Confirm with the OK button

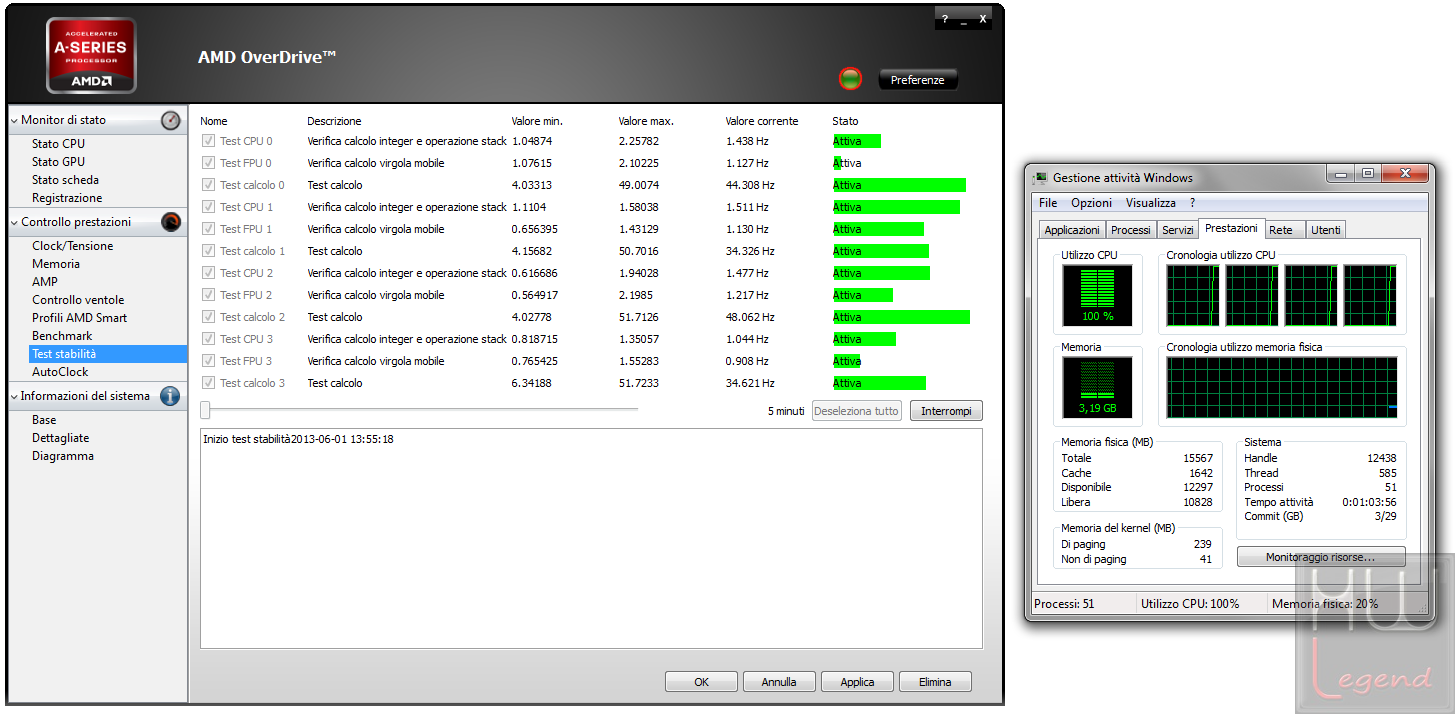[701, 682]
